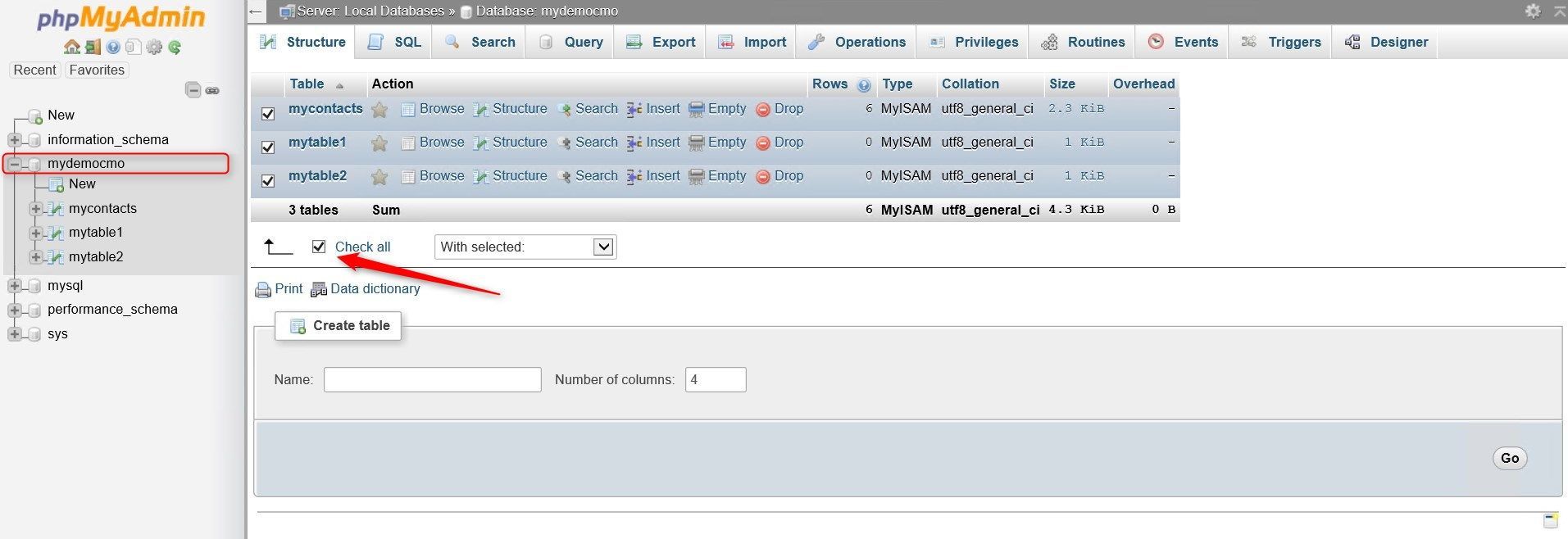Open page settings gear at top right
Viewport: 1568px width, 539px height.
tap(1533, 11)
